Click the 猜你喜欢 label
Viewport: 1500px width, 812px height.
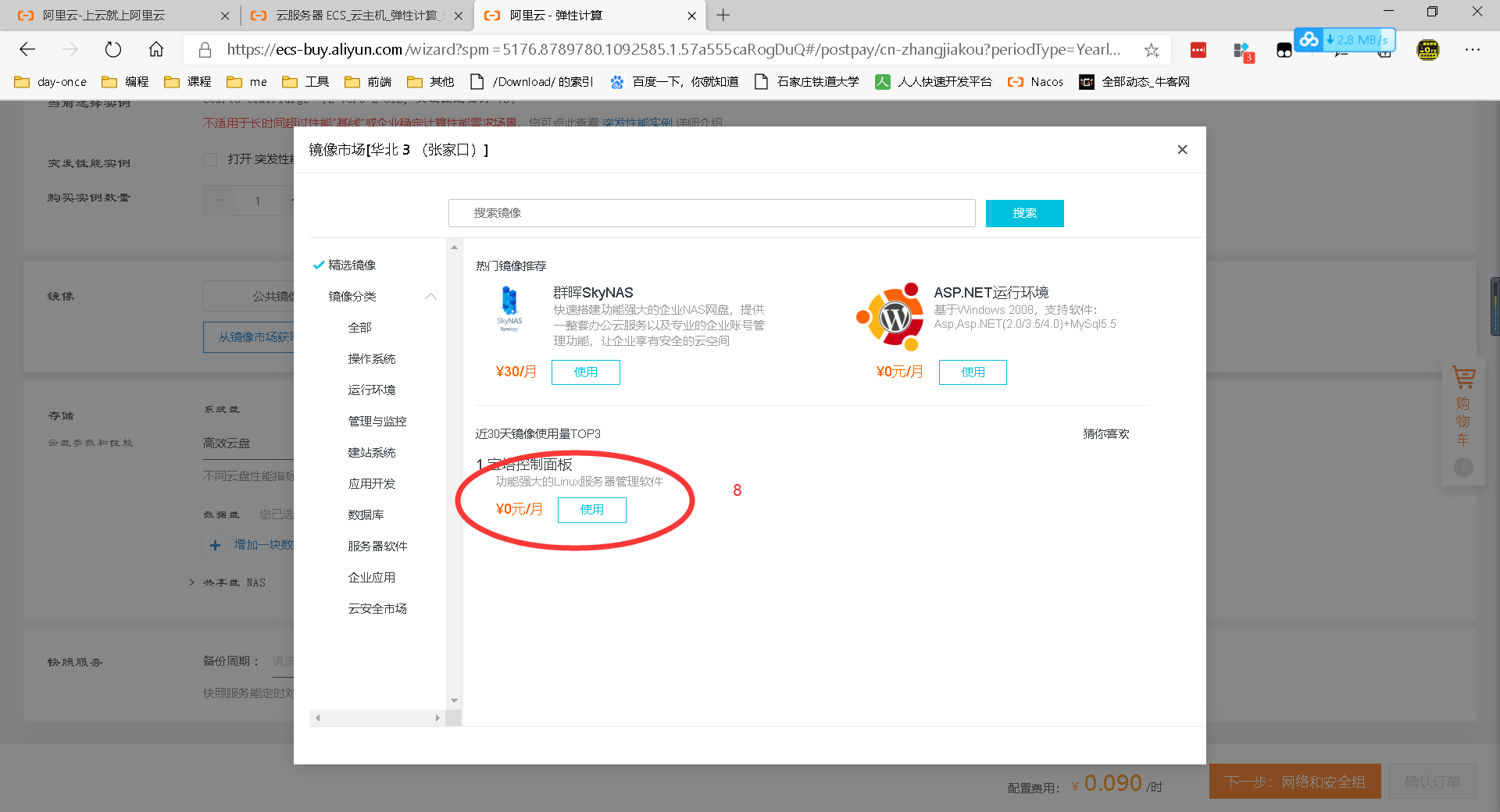click(x=1105, y=434)
